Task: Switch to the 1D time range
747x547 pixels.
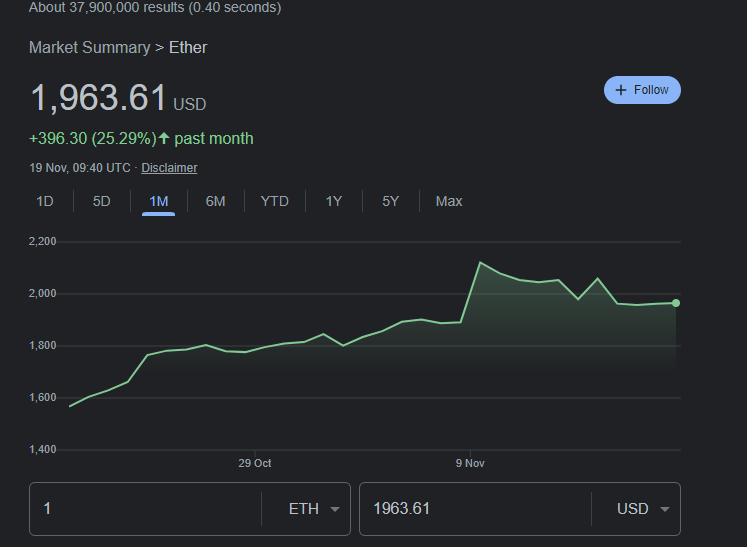Action: (45, 201)
